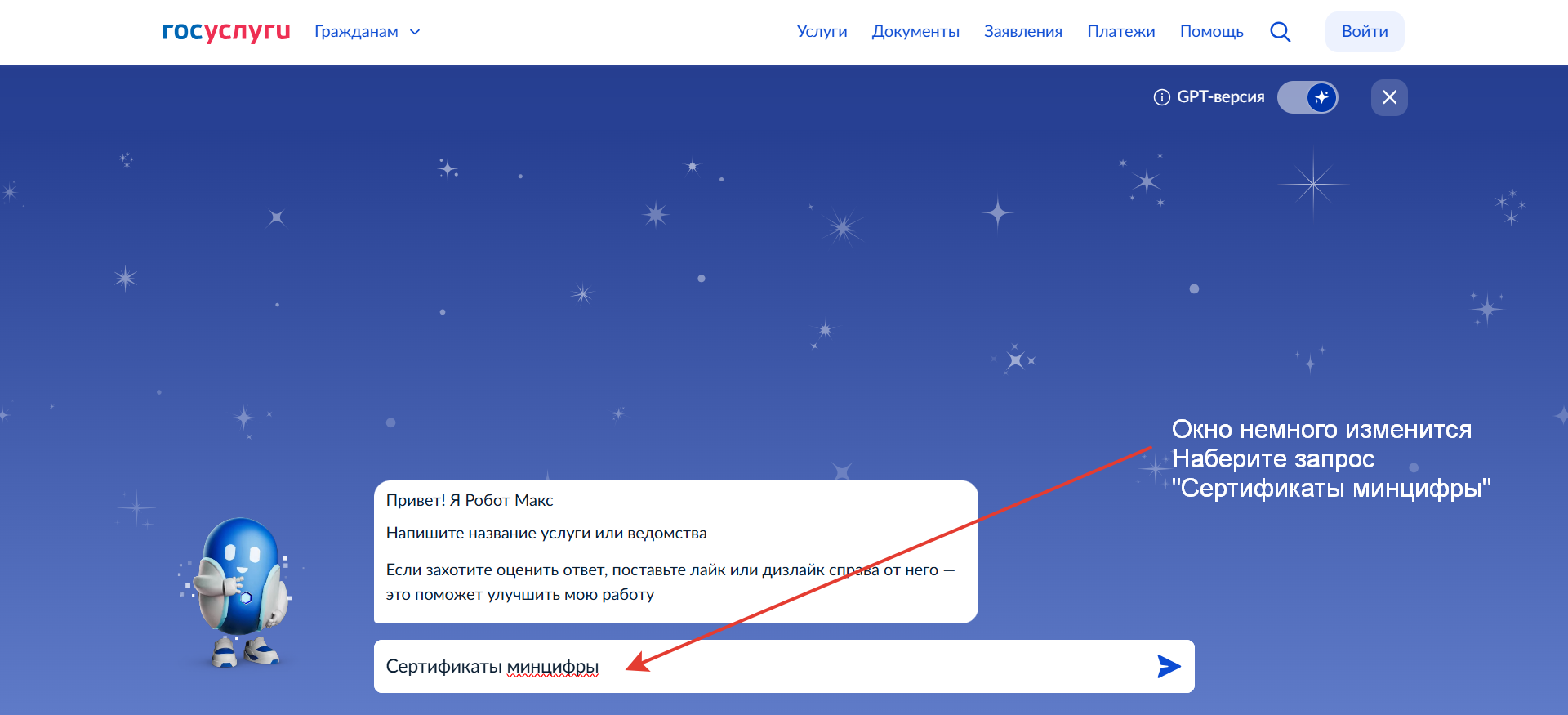Toggle the GPT-версия switch

(1307, 97)
